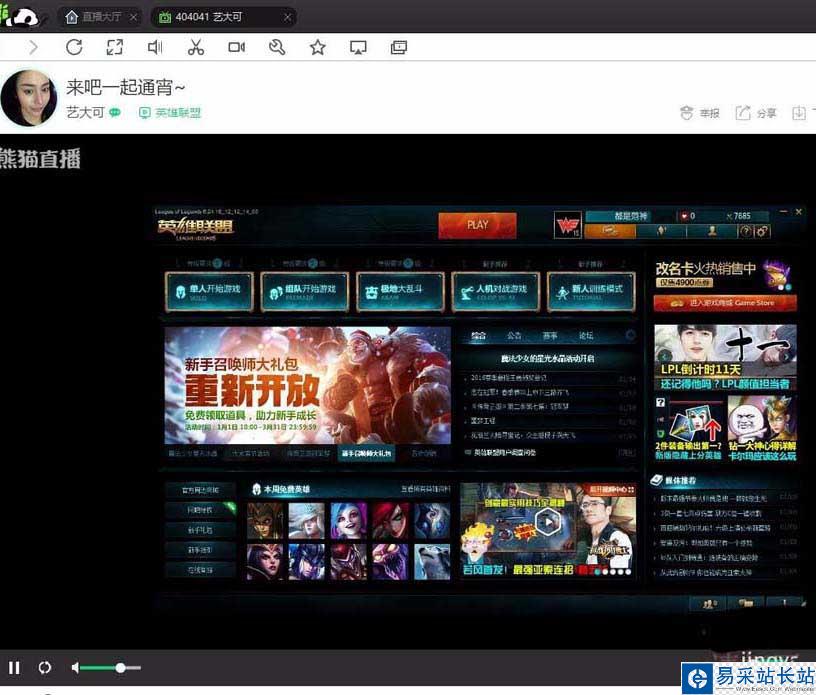This screenshot has width=816, height=695.
Task: Click the 英雄联盟用户调查问卷 link
Action: 504,452
